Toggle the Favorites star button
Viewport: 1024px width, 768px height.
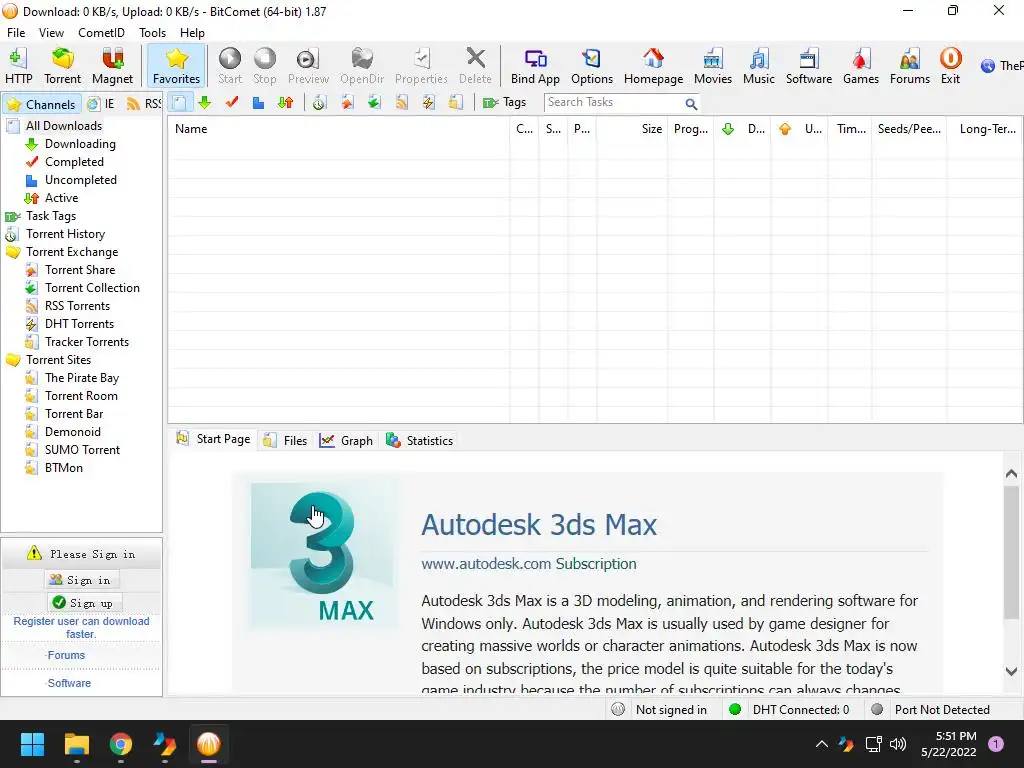[x=176, y=66]
